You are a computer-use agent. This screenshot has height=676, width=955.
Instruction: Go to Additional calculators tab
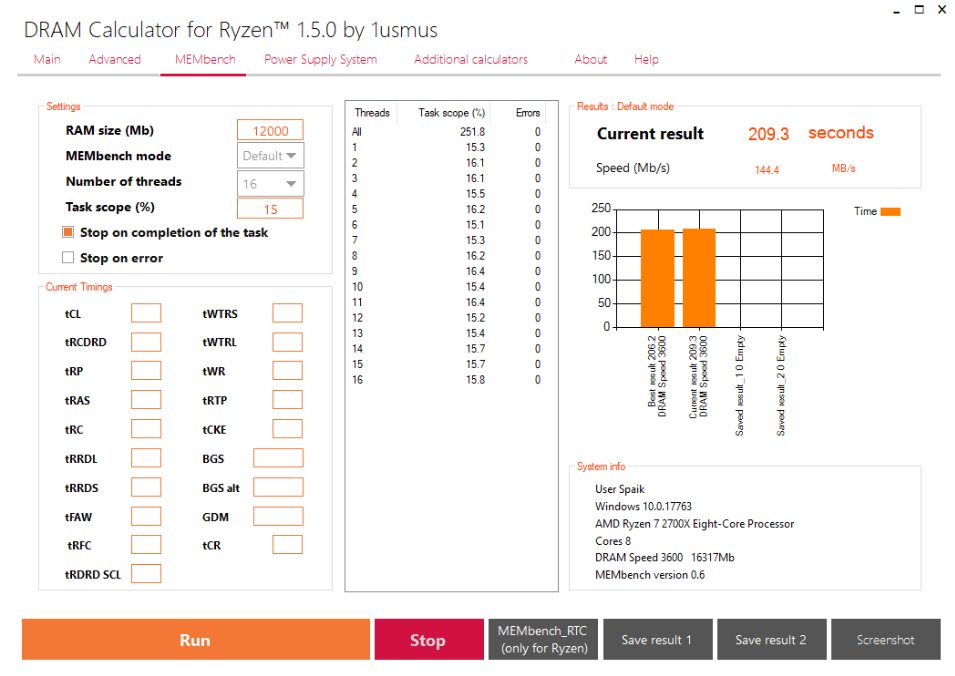(471, 60)
